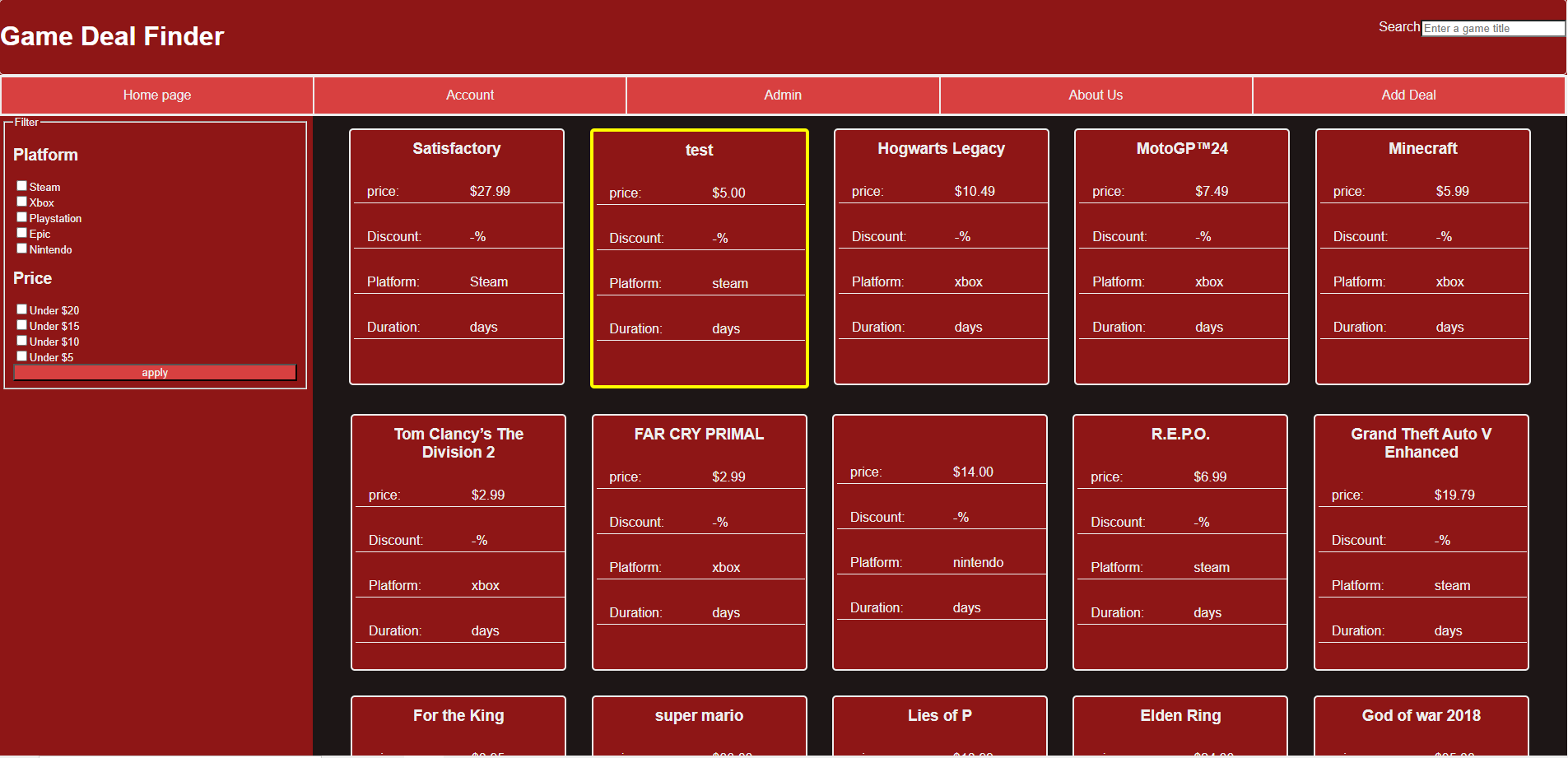Check the Under $20 price filter
The height and width of the screenshot is (758, 1568).
21,309
